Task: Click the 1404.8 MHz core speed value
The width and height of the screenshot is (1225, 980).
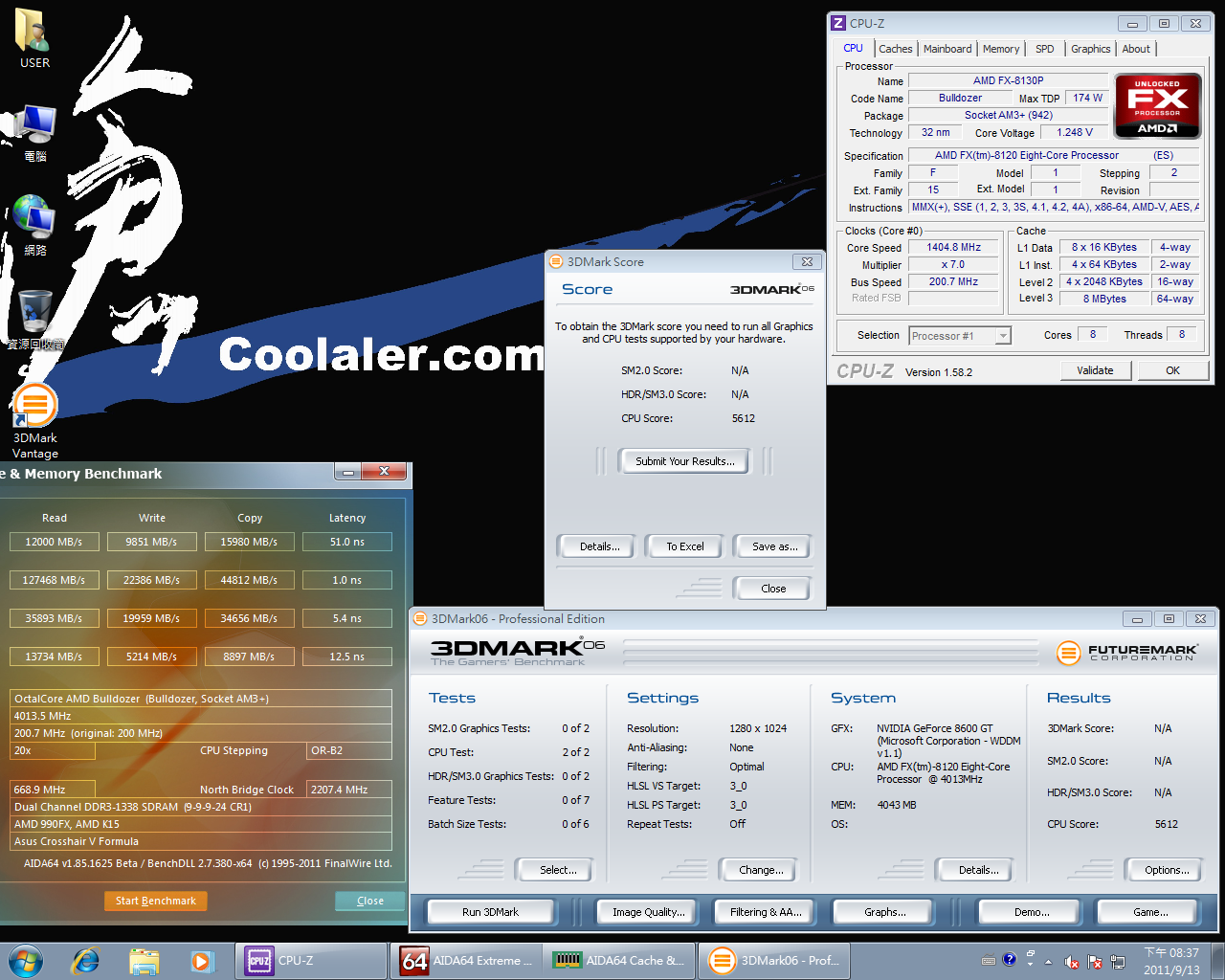Action: click(953, 247)
